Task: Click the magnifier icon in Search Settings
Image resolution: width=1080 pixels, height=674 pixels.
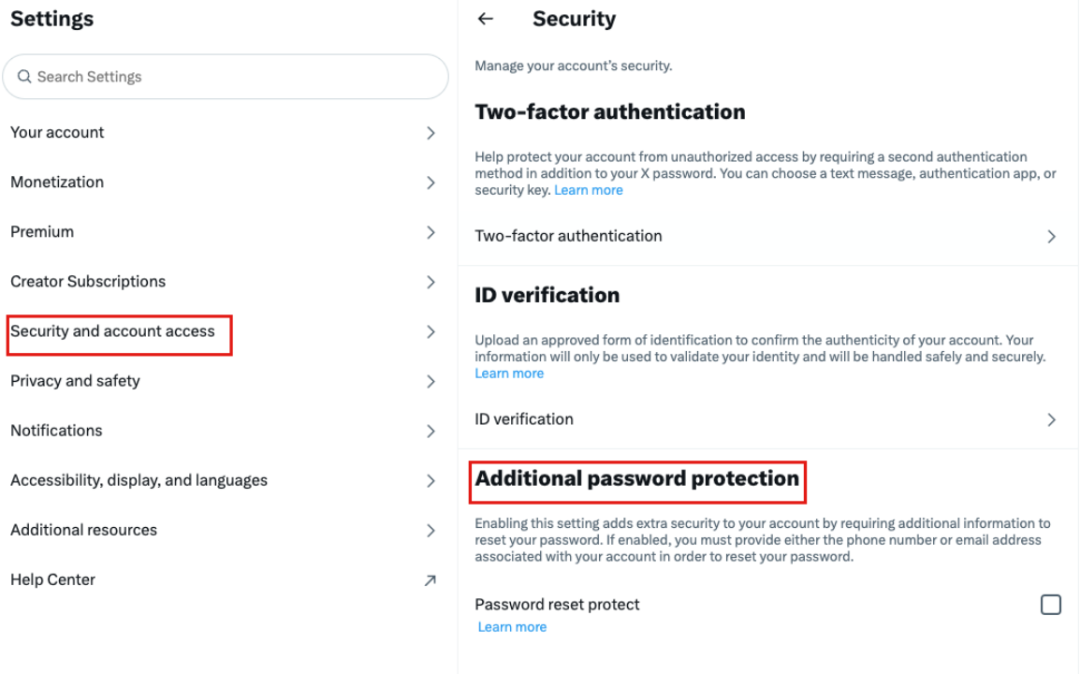Action: [24, 76]
